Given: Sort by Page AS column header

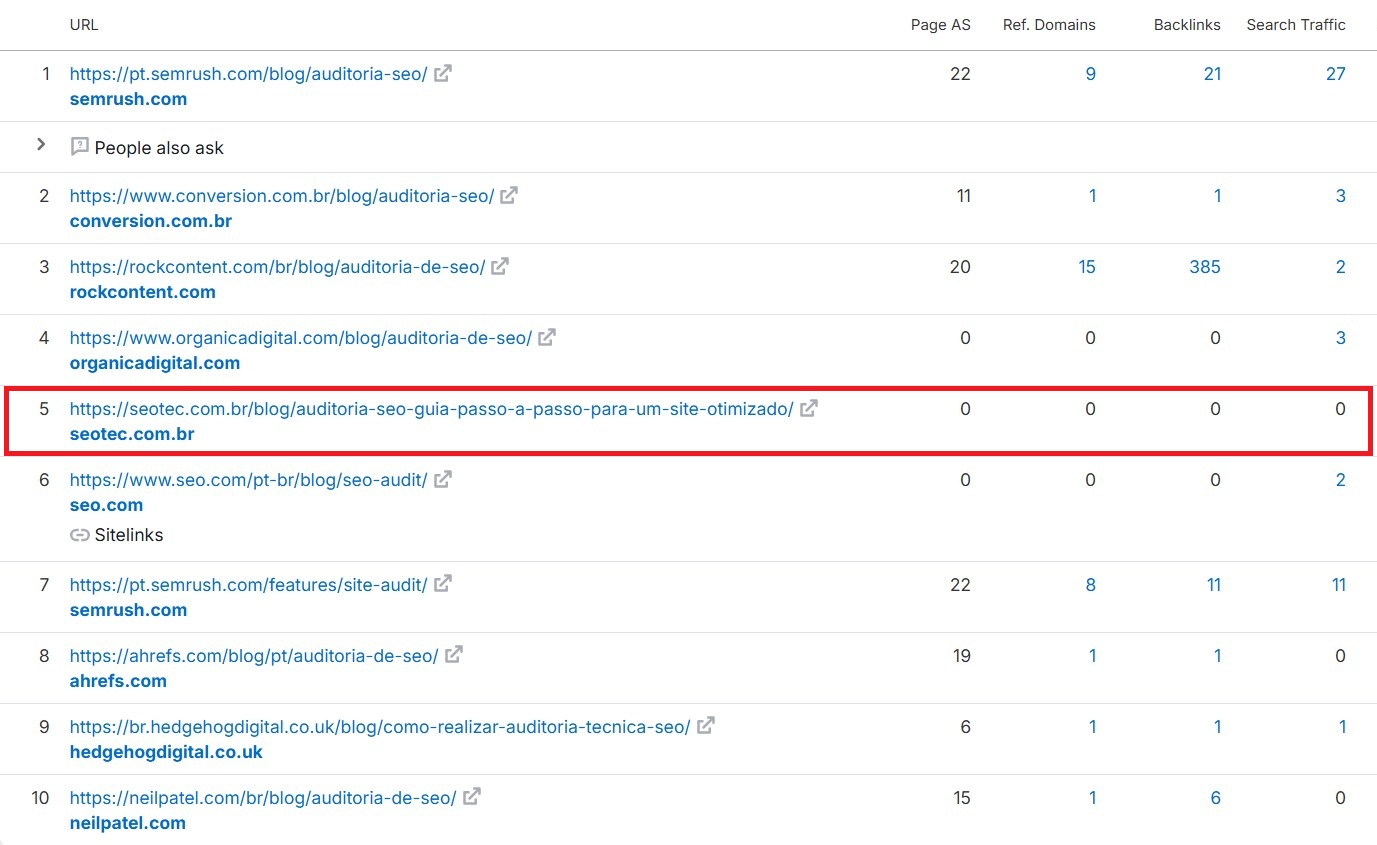Looking at the screenshot, I should [940, 25].
